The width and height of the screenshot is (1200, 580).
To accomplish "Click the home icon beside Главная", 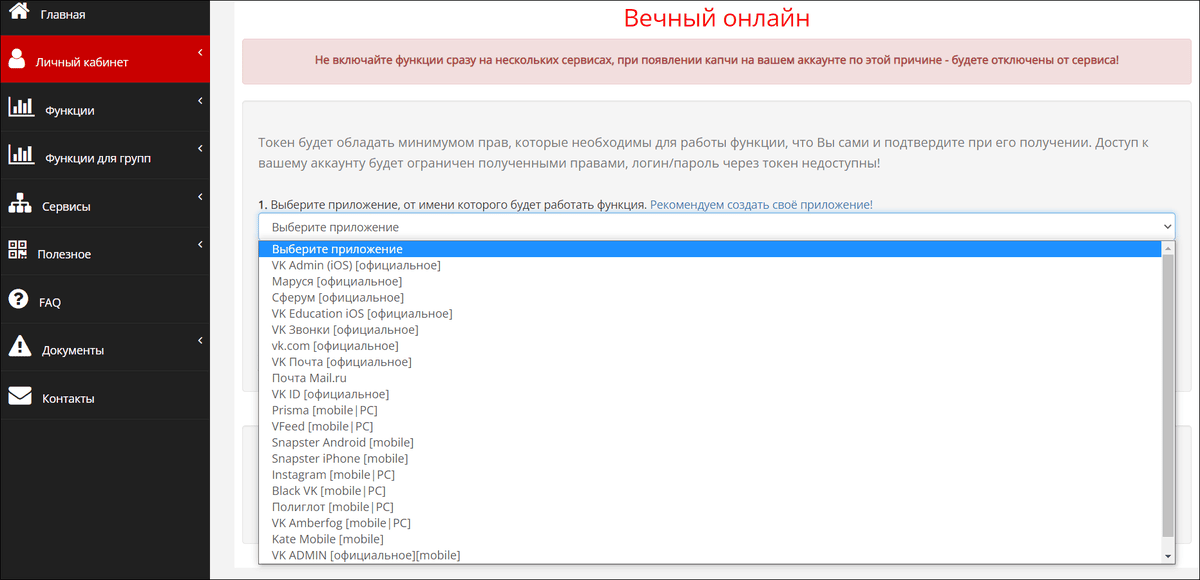I will 19,12.
